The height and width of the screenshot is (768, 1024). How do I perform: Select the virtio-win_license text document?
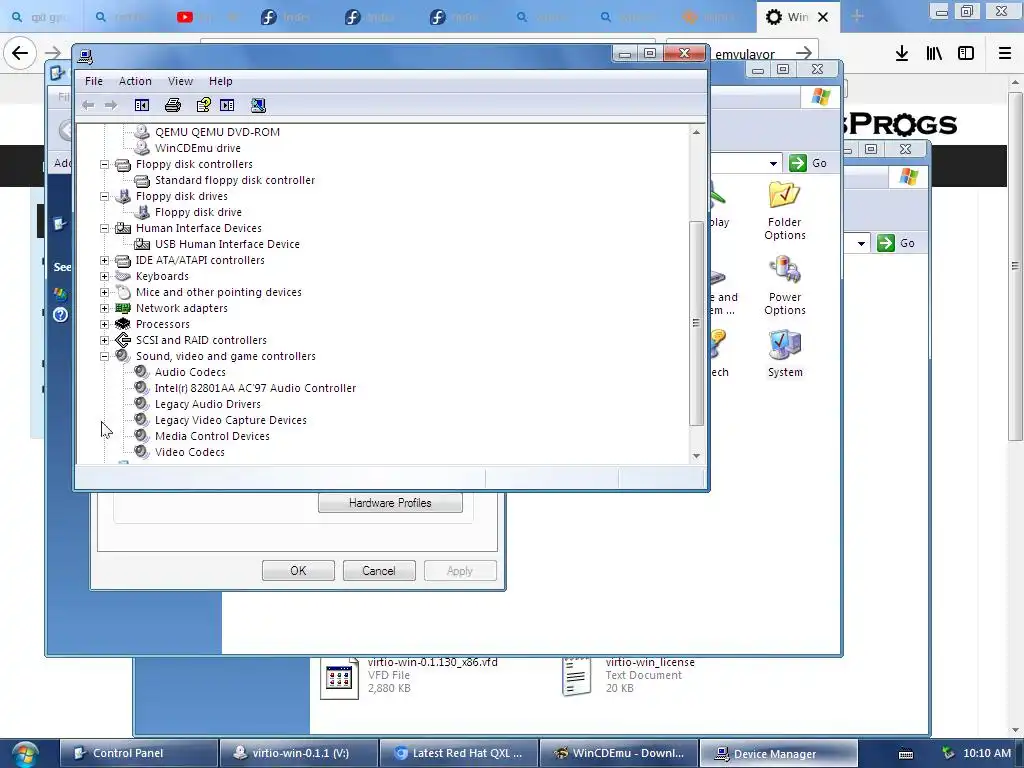628,675
